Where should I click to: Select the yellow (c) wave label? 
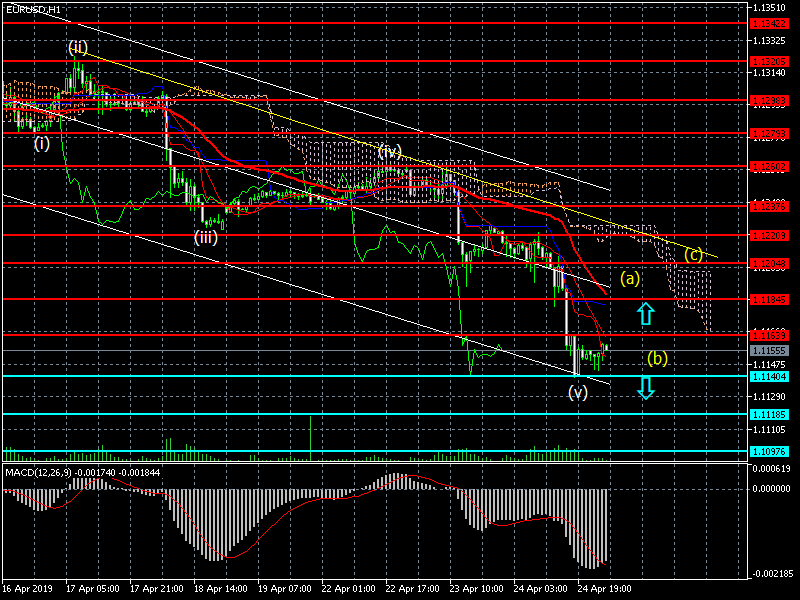[x=693, y=254]
